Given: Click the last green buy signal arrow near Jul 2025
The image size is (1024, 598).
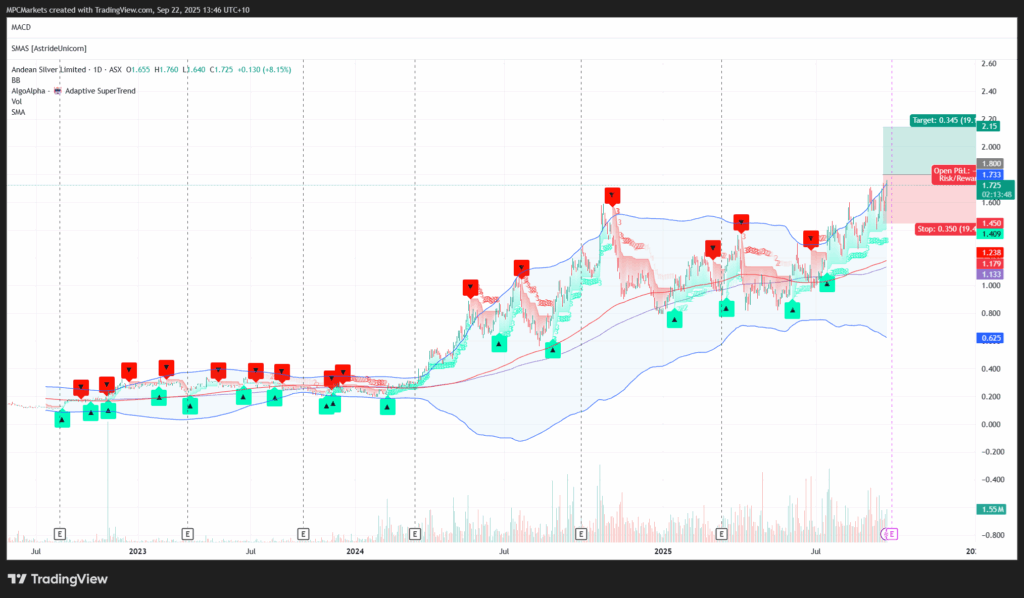Looking at the screenshot, I should (x=827, y=283).
